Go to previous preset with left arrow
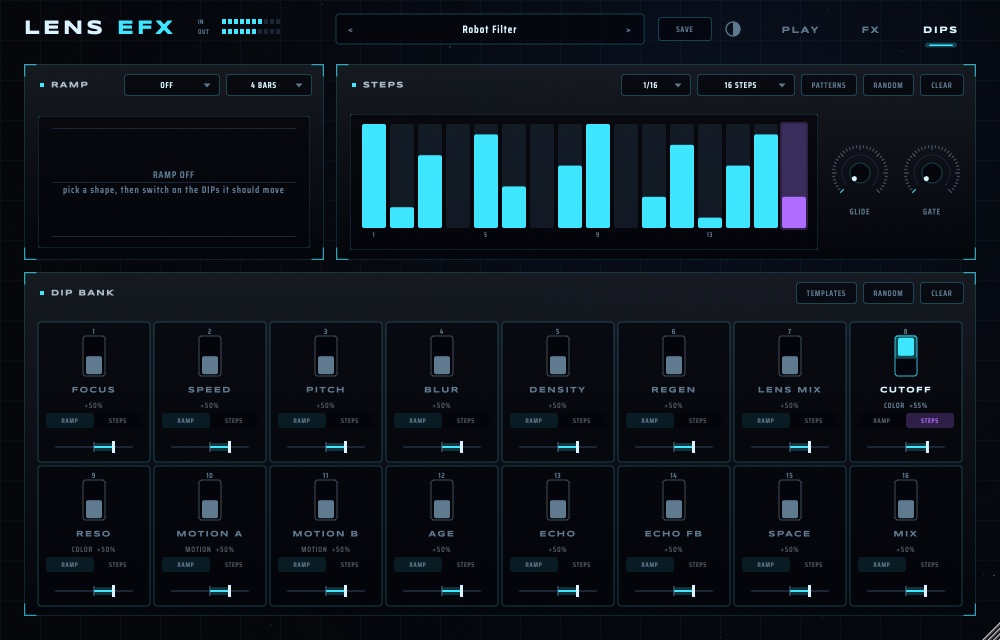Image resolution: width=1000 pixels, height=640 pixels. coord(350,30)
